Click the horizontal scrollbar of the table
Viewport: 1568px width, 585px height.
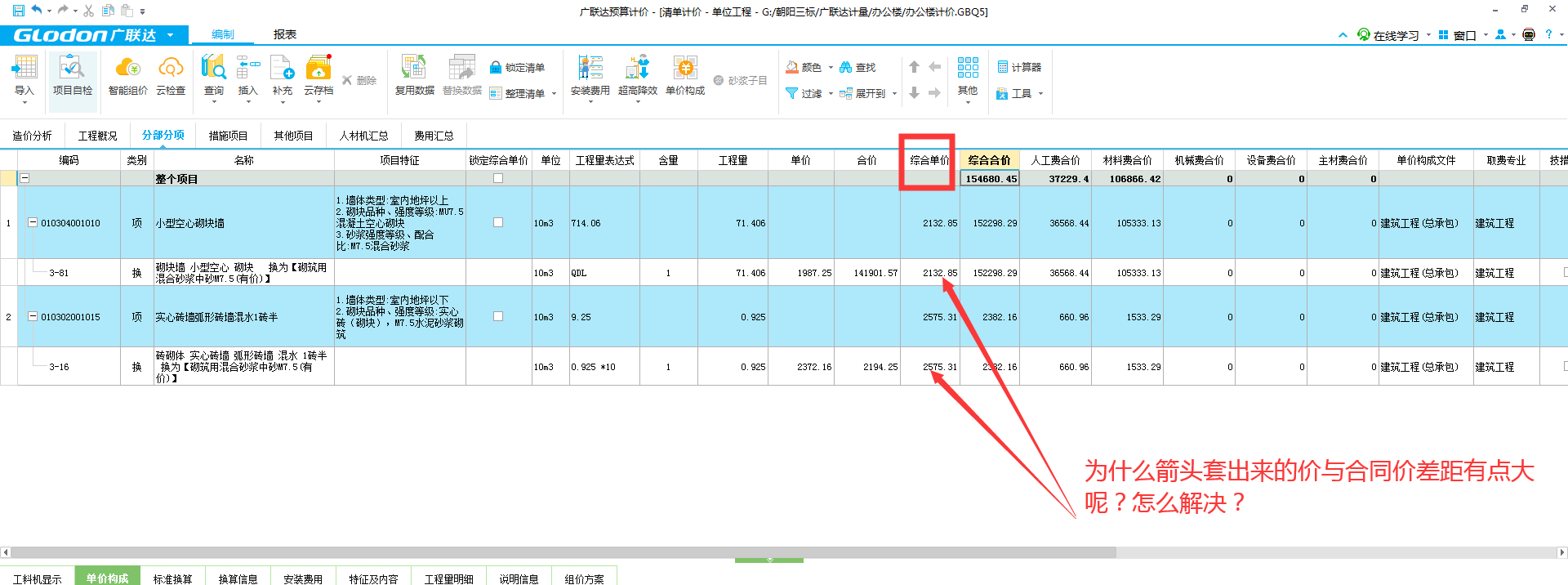(563, 552)
